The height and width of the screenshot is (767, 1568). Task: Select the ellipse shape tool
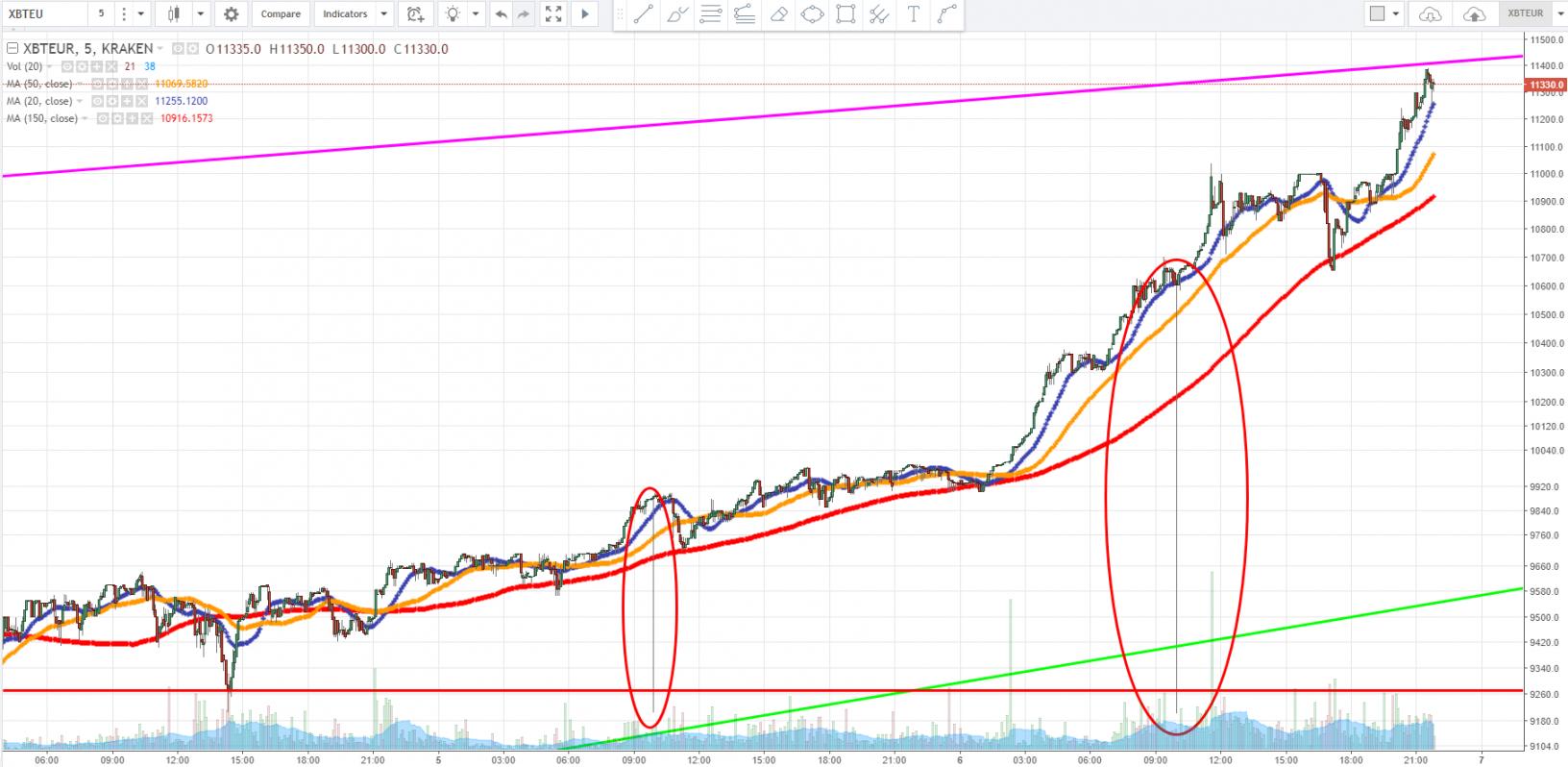(812, 13)
